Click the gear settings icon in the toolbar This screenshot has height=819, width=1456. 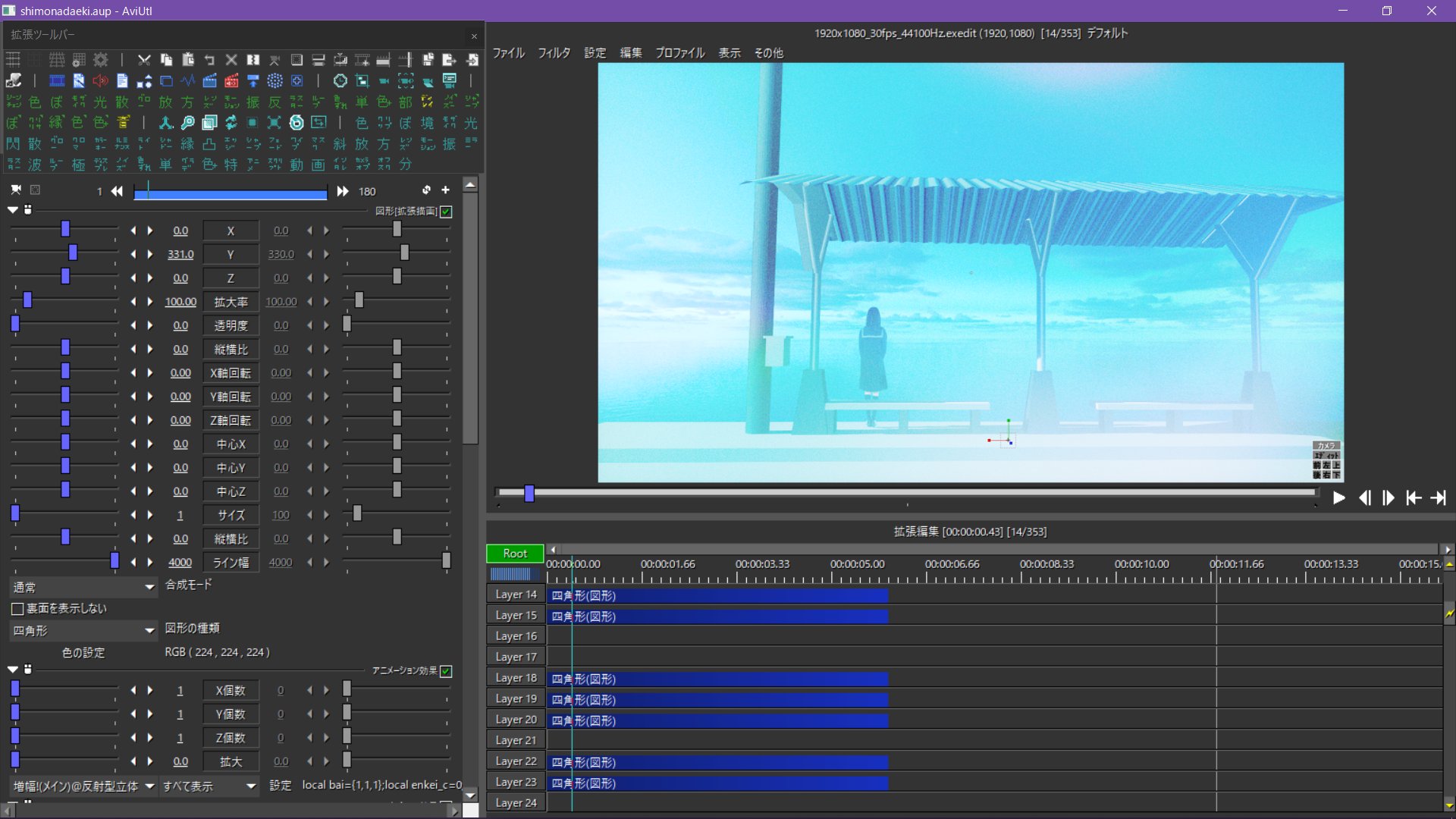101,60
